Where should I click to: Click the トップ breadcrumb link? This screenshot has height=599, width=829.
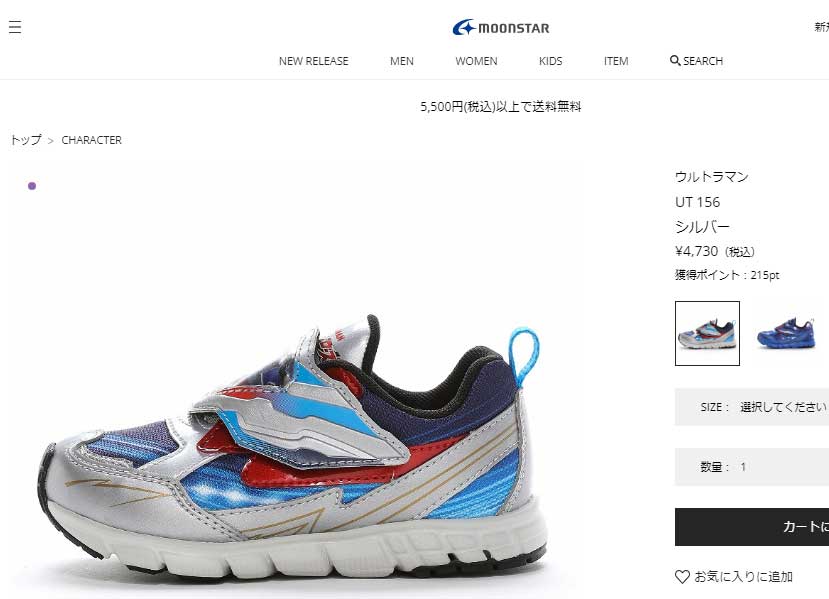point(26,140)
